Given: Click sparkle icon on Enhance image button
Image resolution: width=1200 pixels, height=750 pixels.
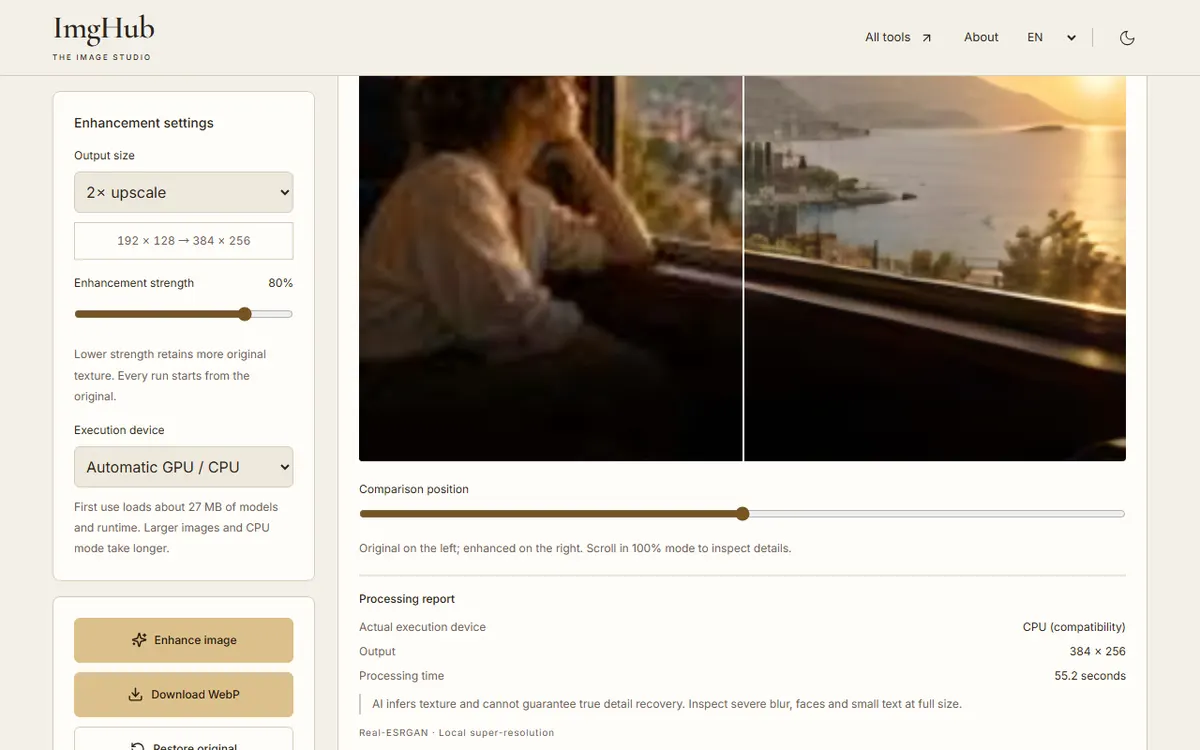Looking at the screenshot, I should (x=139, y=640).
